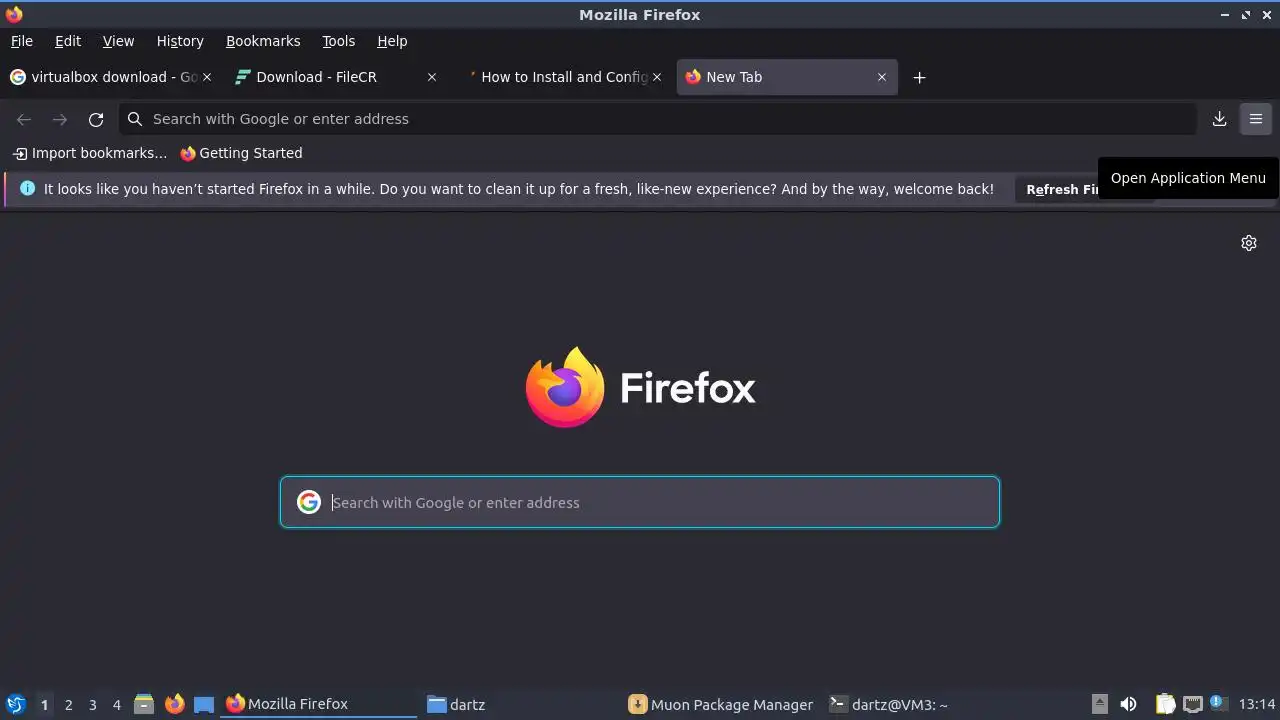Open the Downloads panel icon

click(x=1219, y=119)
